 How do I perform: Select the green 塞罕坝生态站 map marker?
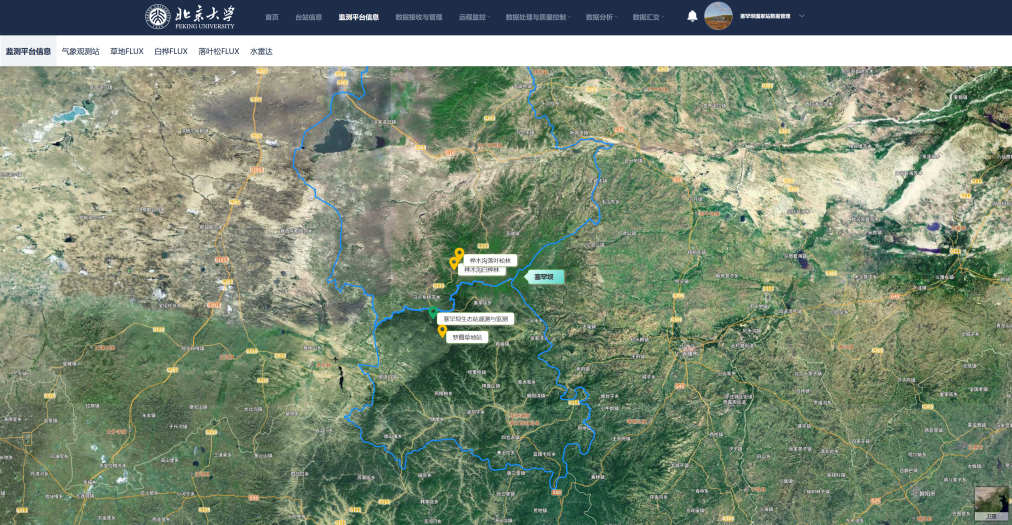[433, 313]
